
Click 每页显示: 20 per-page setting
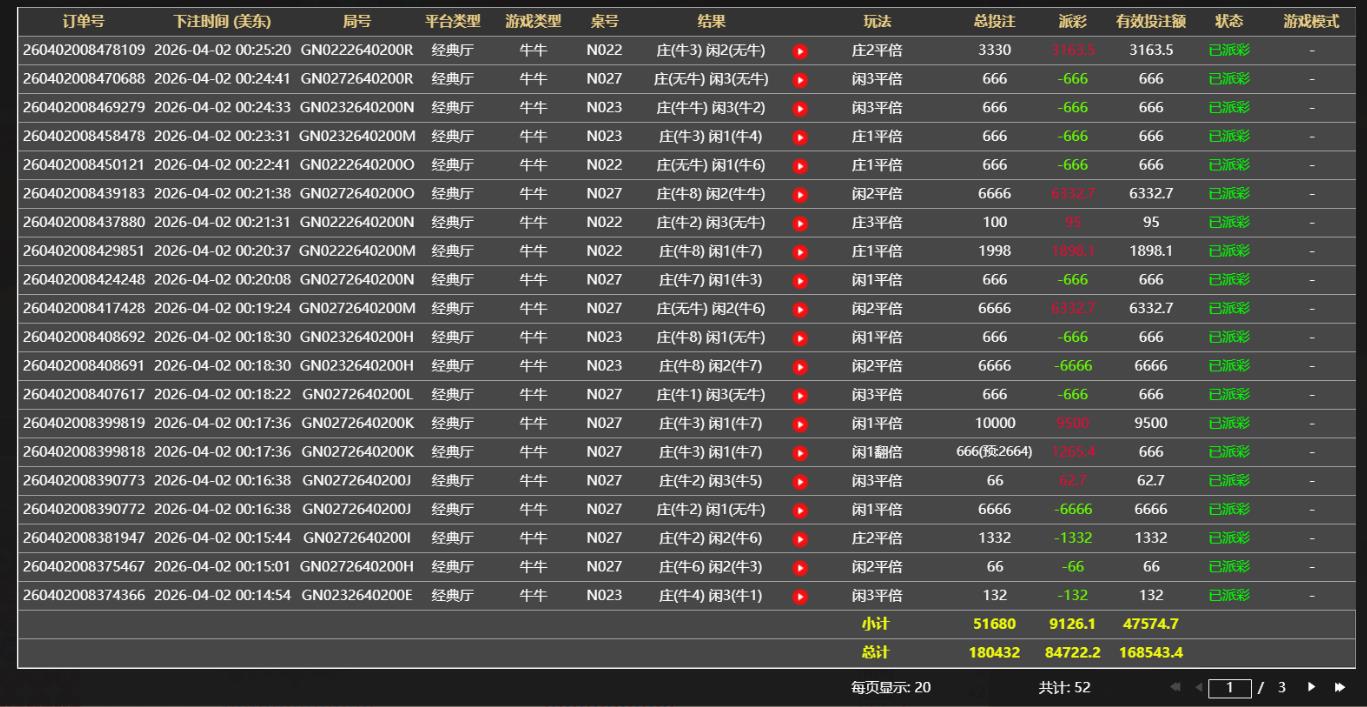click(890, 688)
